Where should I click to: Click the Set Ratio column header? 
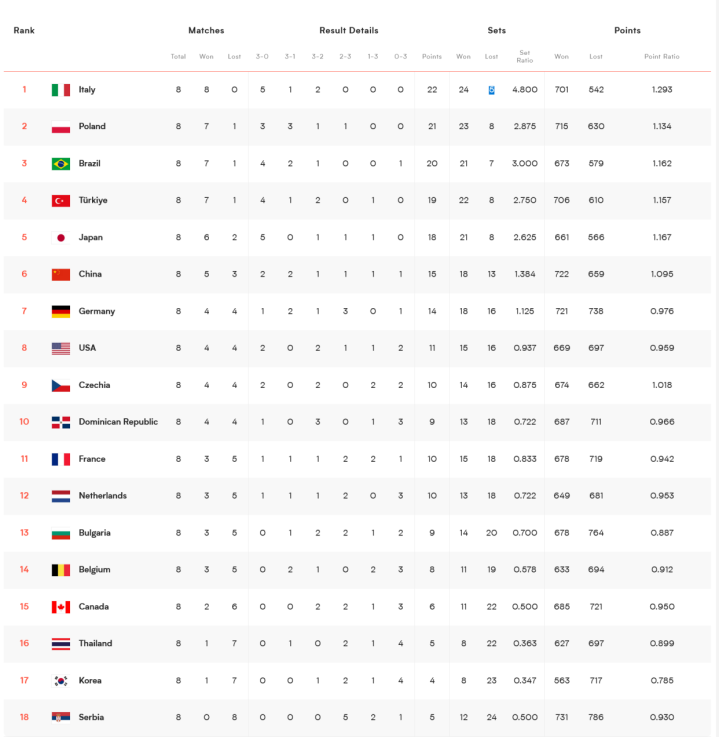524,56
